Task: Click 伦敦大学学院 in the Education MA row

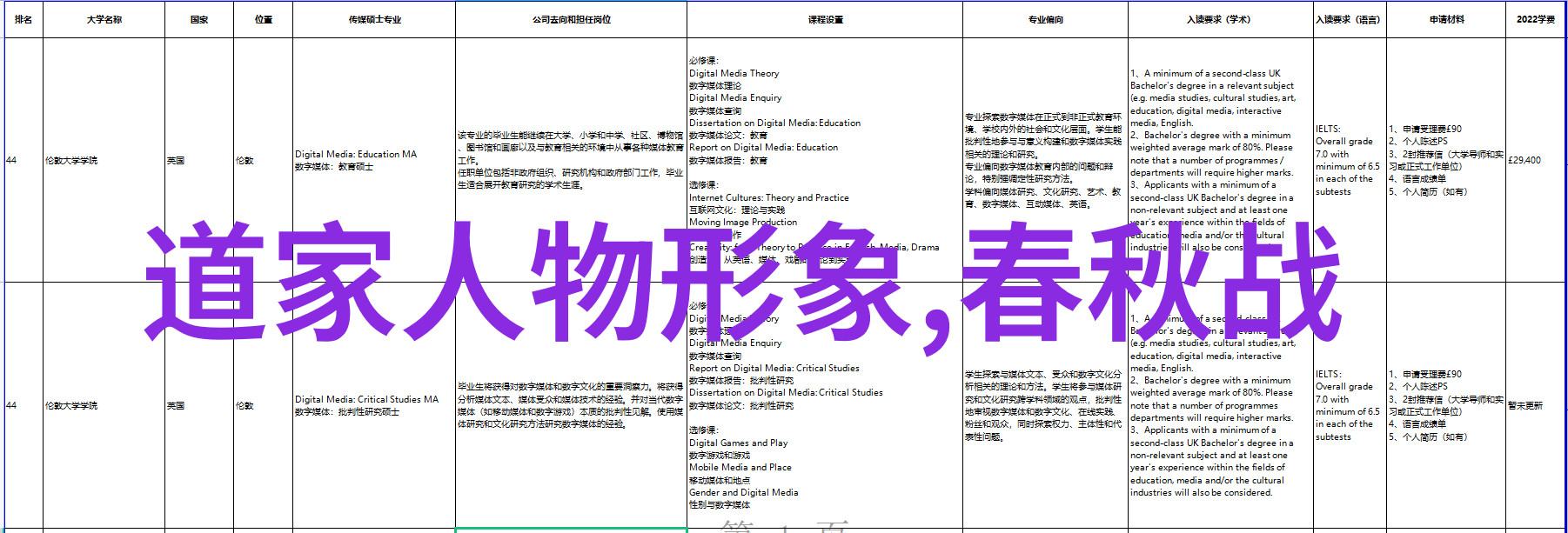Action: [104, 160]
